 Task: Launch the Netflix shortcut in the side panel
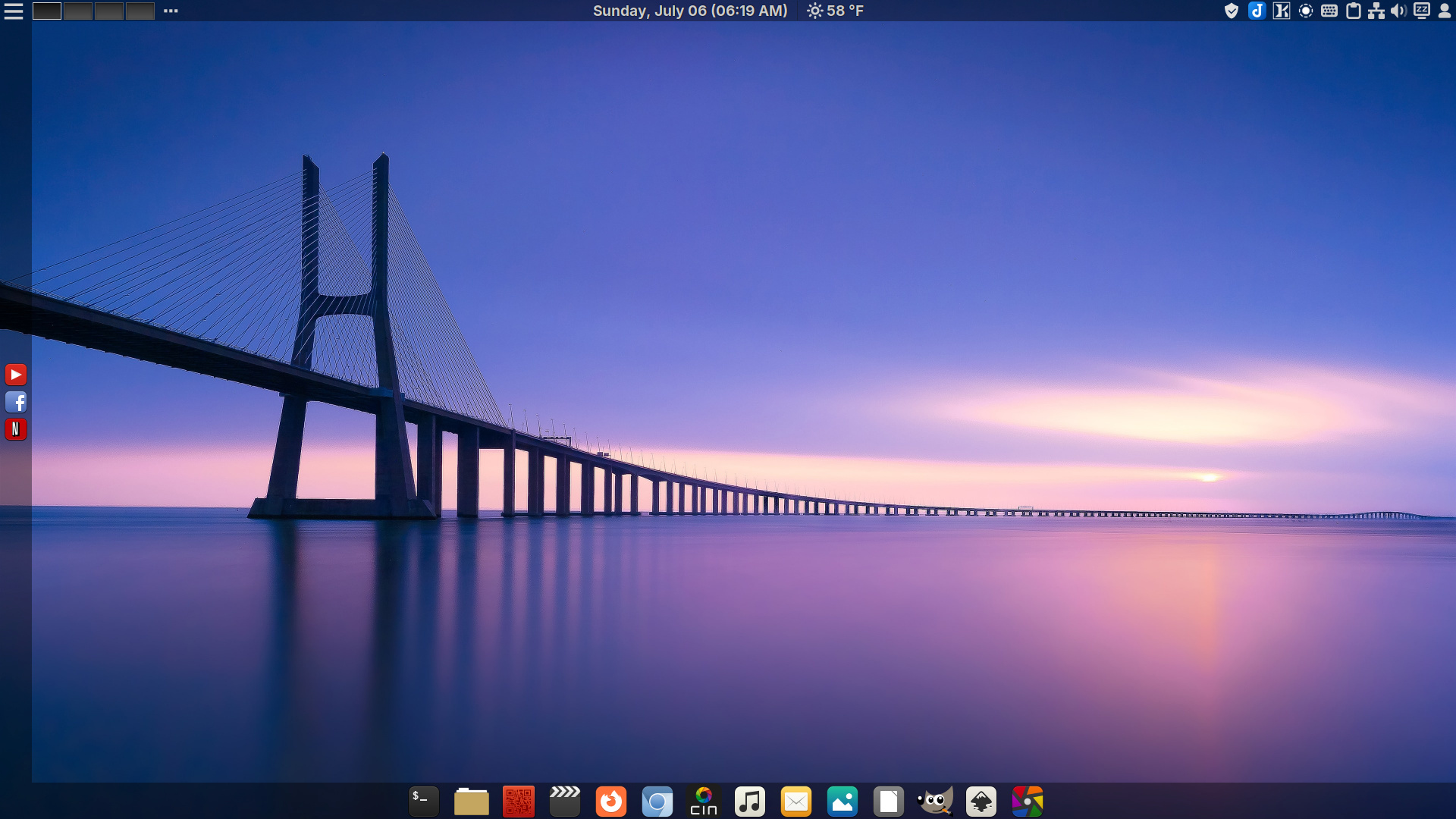point(16,429)
